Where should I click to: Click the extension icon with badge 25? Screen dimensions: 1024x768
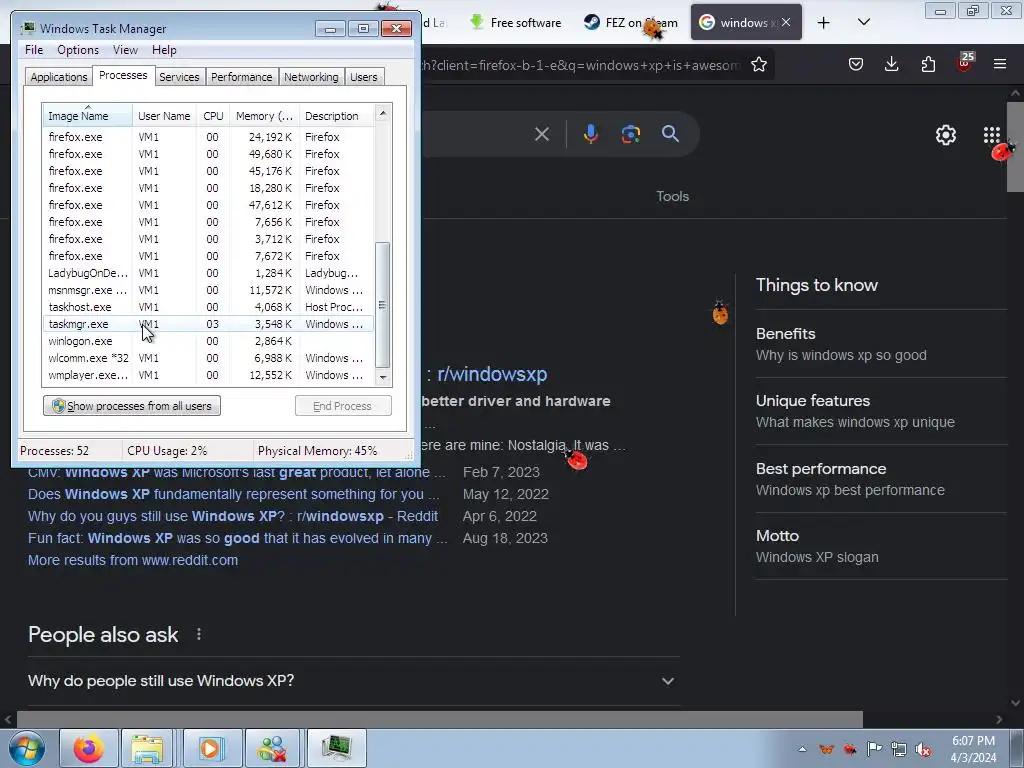point(965,63)
